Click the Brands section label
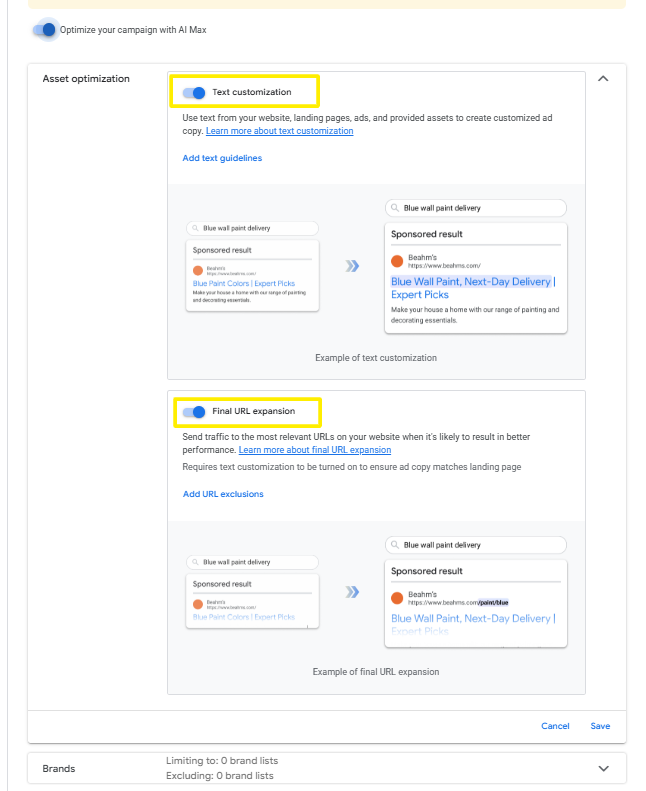The width and height of the screenshot is (646, 791). [x=59, y=768]
